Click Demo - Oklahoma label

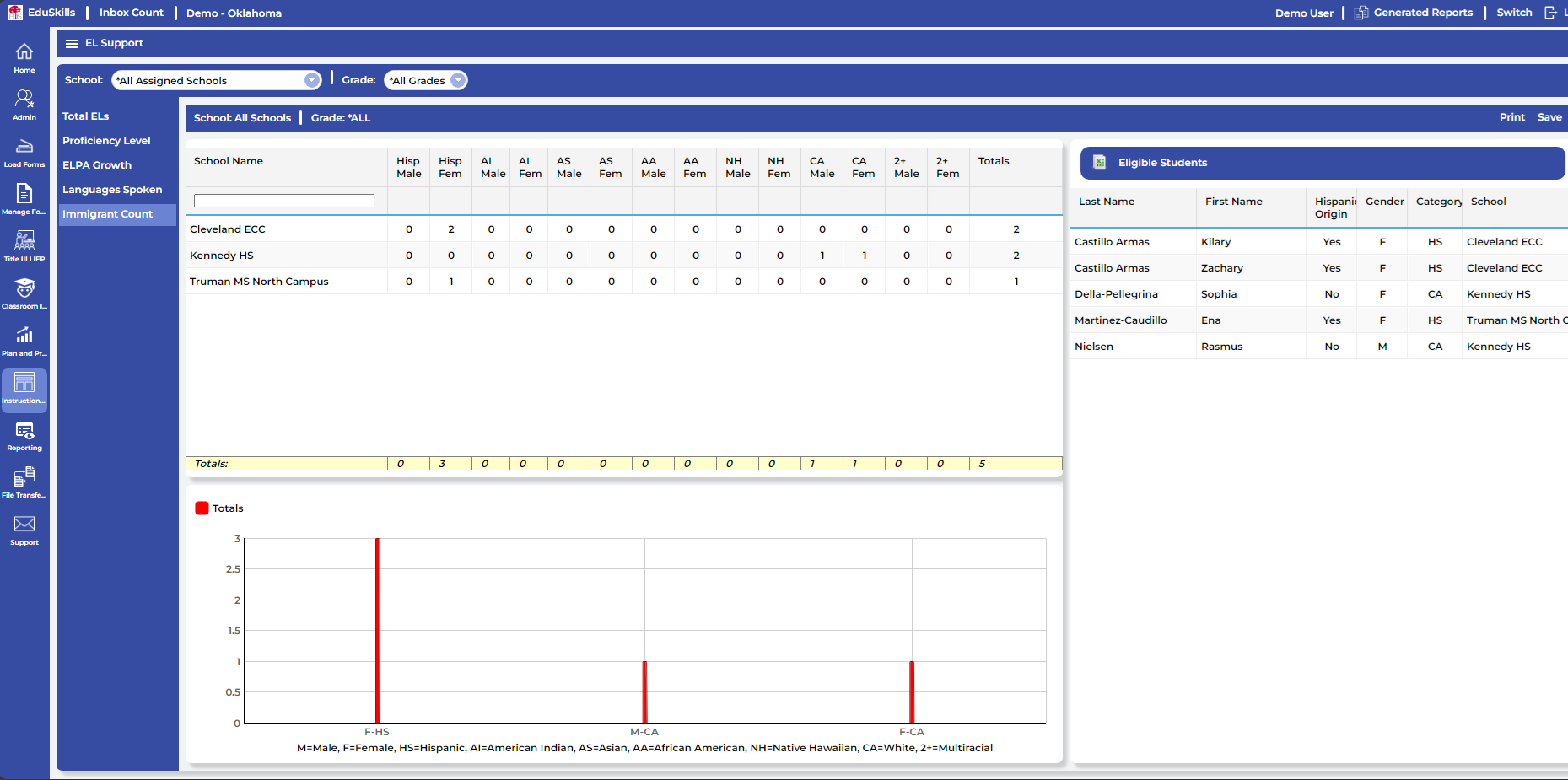click(234, 13)
